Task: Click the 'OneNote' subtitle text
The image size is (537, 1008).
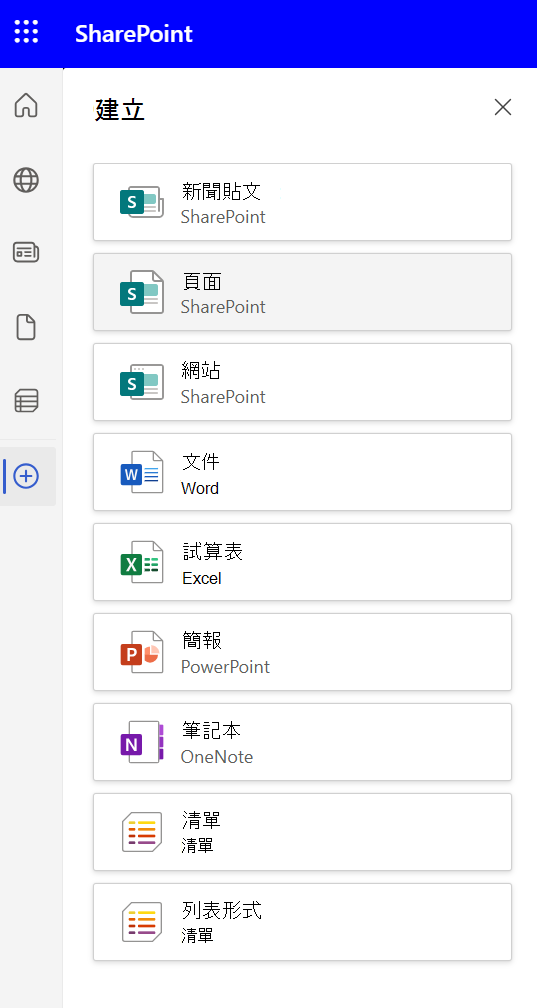Action: 217,757
